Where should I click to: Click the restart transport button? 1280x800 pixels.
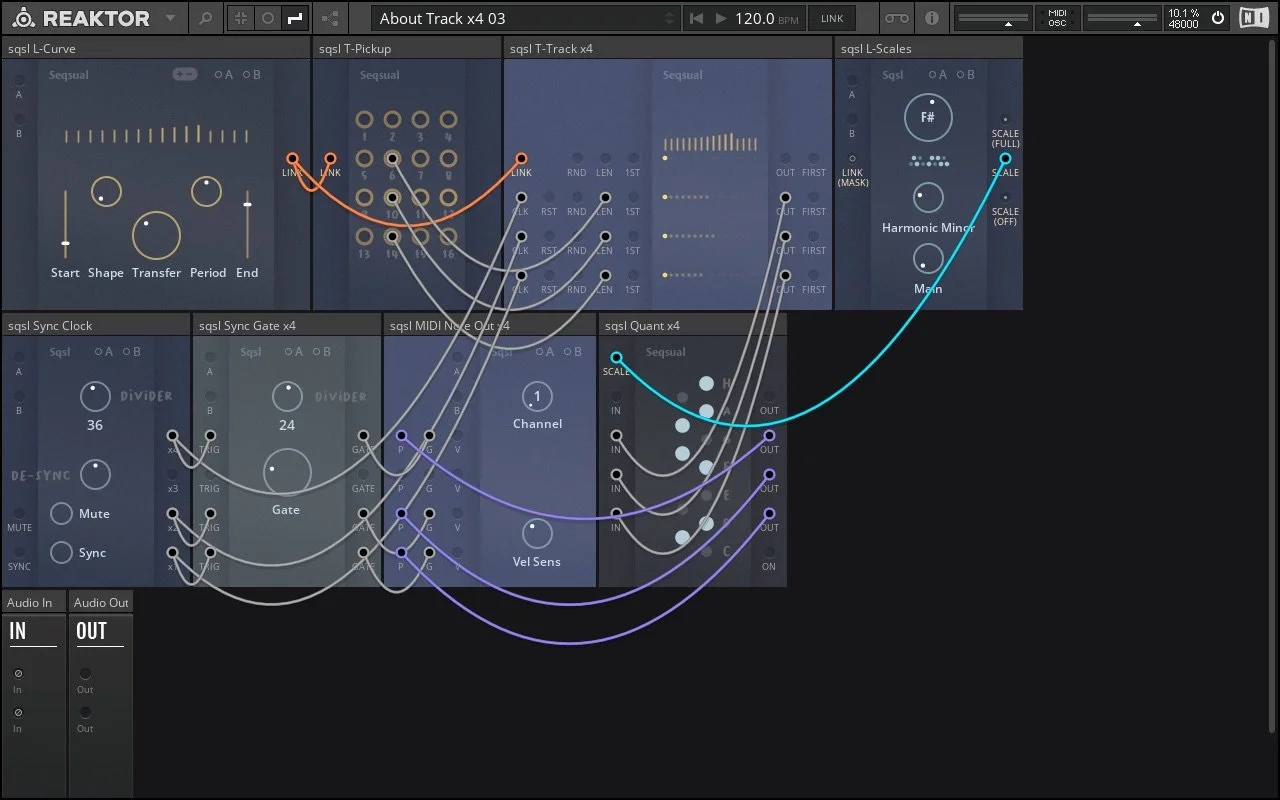tap(696, 18)
